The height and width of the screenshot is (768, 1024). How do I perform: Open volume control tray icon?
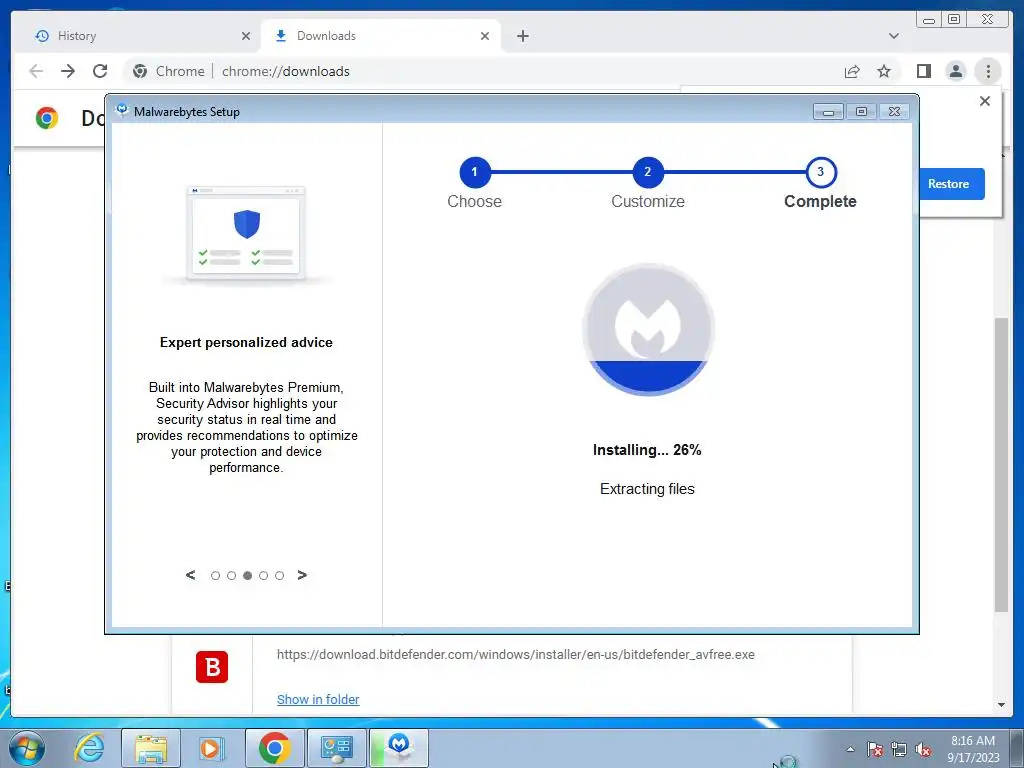(923, 749)
